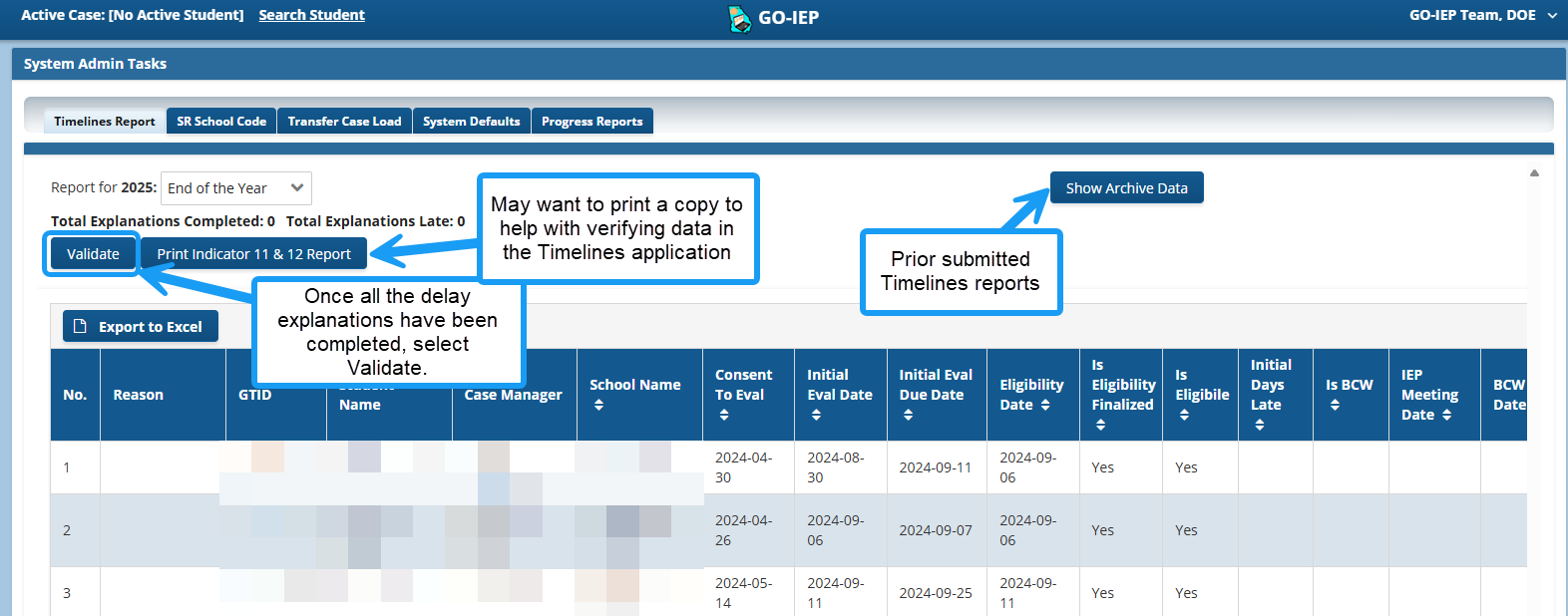Sort by Initial Eval Due Date arrows

pyautogui.click(x=908, y=415)
